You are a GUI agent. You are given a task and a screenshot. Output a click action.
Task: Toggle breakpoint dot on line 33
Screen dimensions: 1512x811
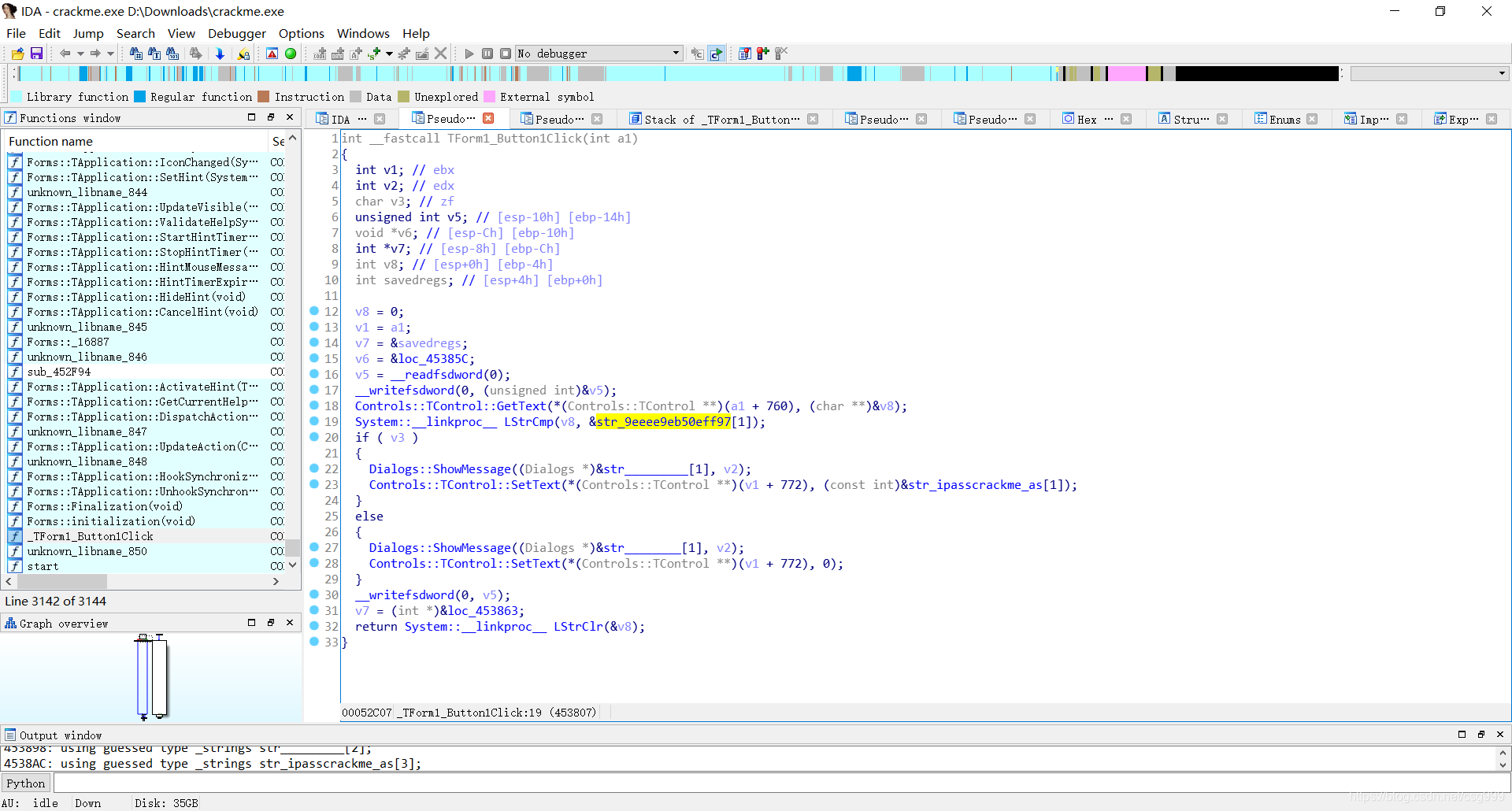pyautogui.click(x=314, y=642)
